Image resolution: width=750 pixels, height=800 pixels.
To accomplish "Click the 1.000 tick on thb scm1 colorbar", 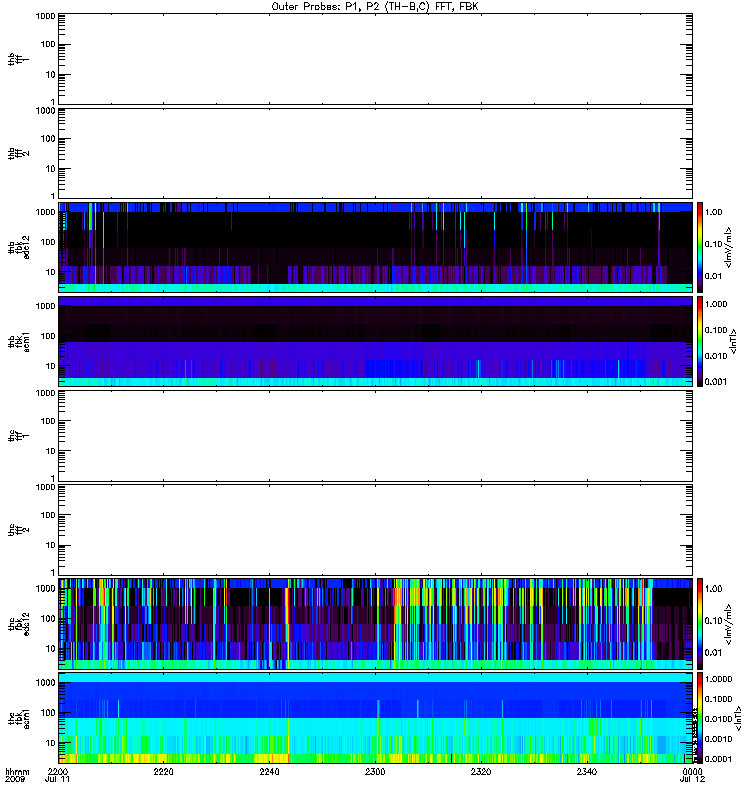I will (x=716, y=304).
